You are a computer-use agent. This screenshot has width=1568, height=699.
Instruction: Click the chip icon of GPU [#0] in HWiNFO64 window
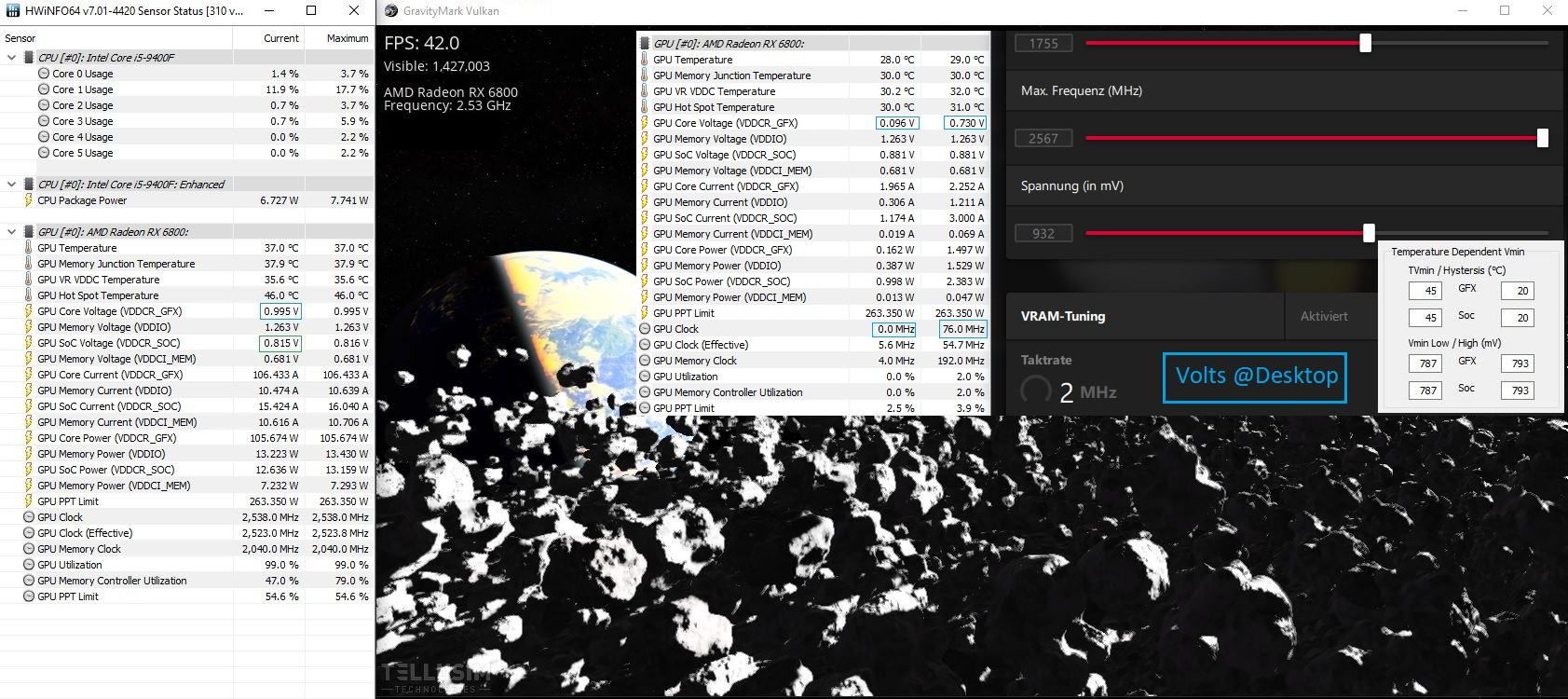(29, 232)
